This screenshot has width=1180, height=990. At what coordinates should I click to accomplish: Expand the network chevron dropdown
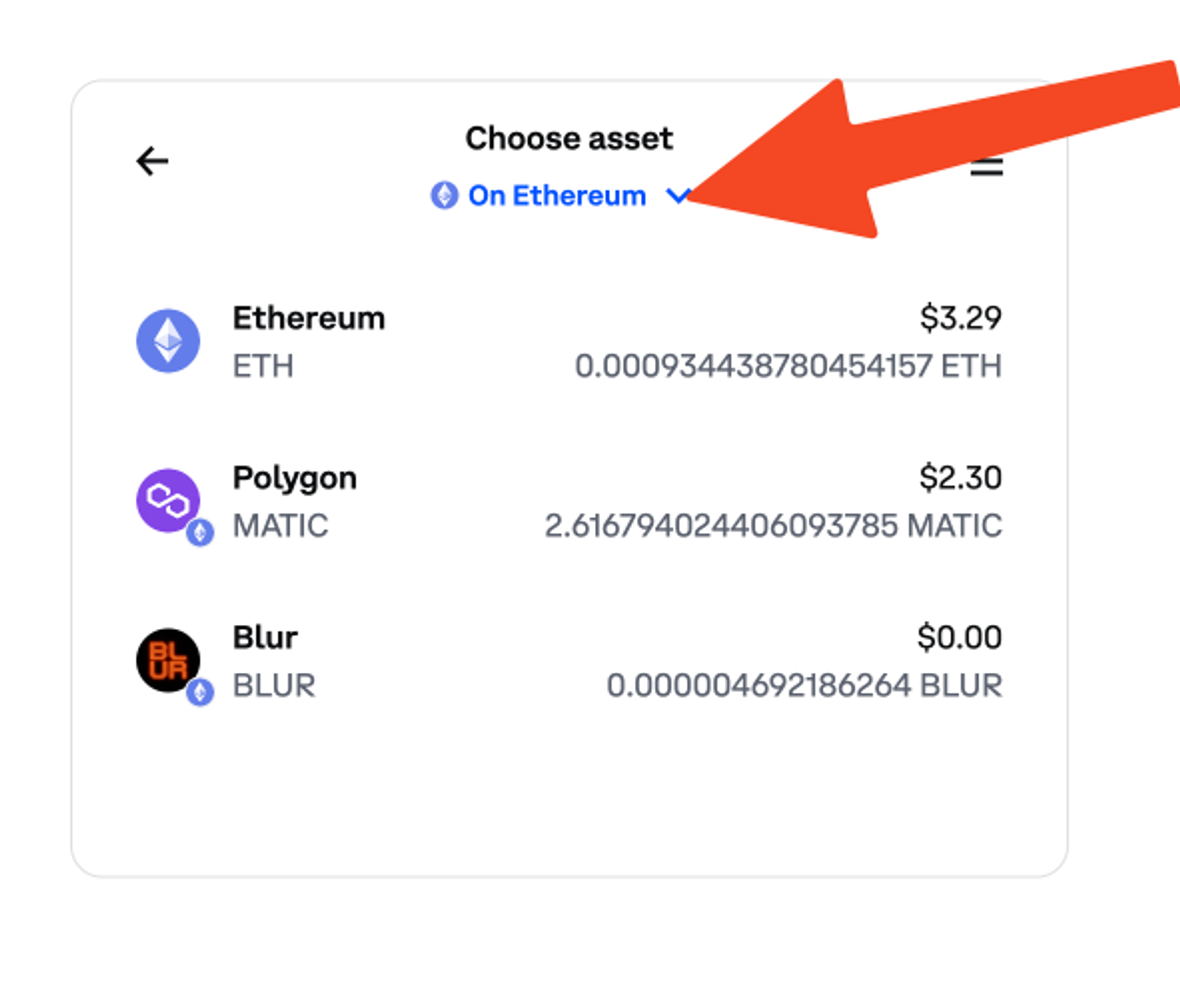[x=678, y=196]
